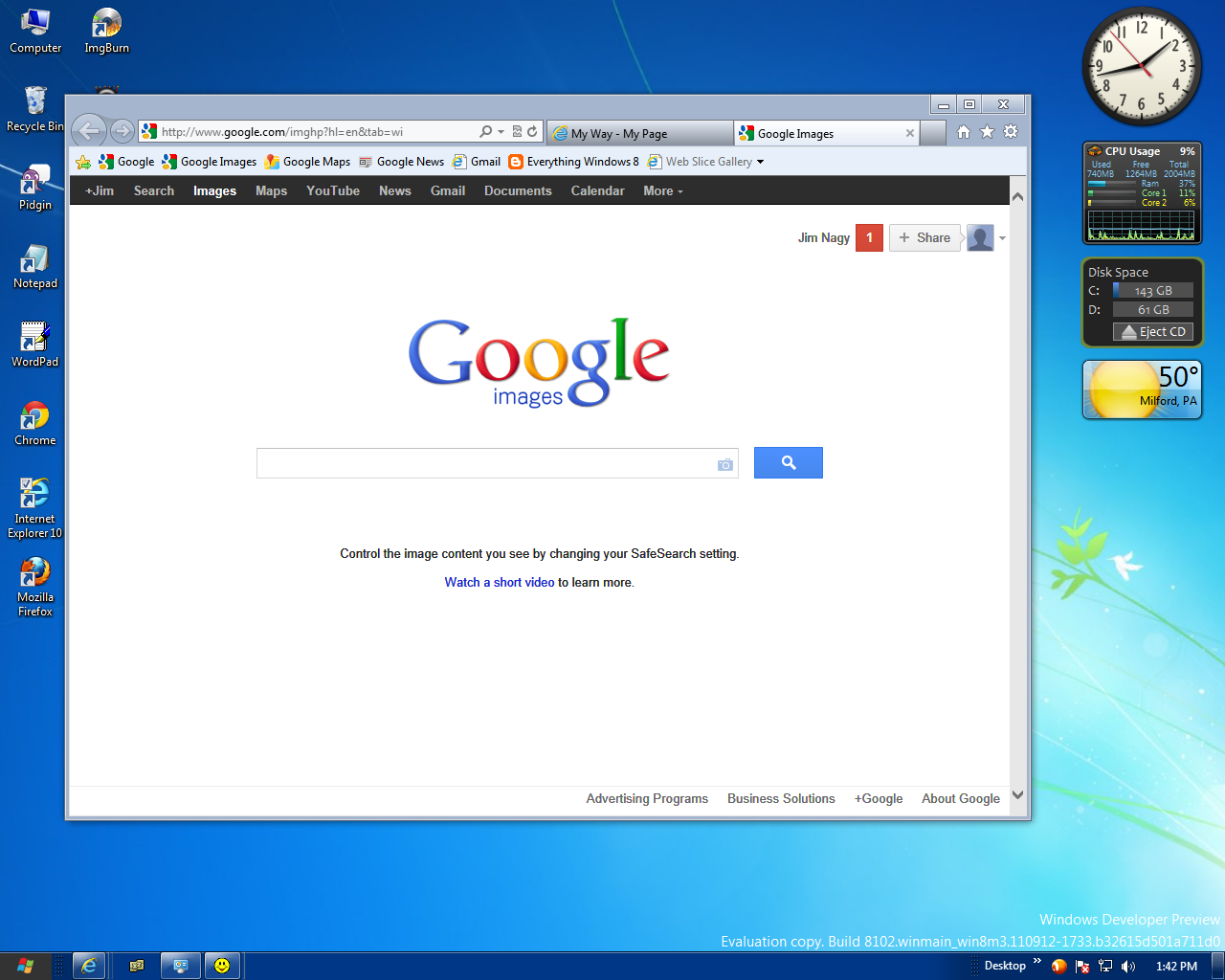
Task: Click the + Share button
Action: (924, 237)
